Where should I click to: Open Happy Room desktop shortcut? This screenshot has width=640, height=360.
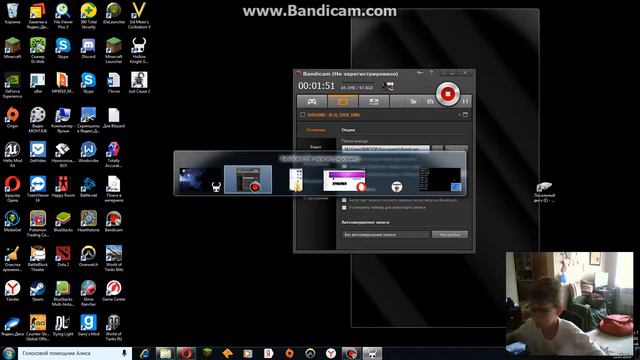pyautogui.click(x=63, y=187)
